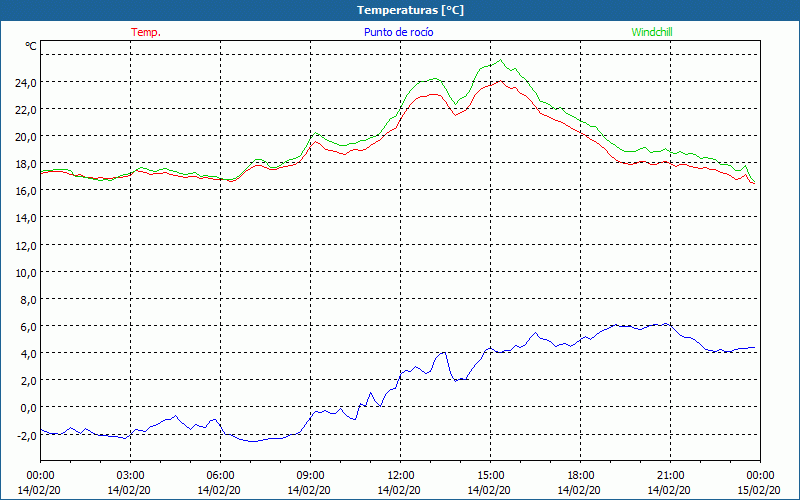Click the blue dew point peak near 21:00

666,323
